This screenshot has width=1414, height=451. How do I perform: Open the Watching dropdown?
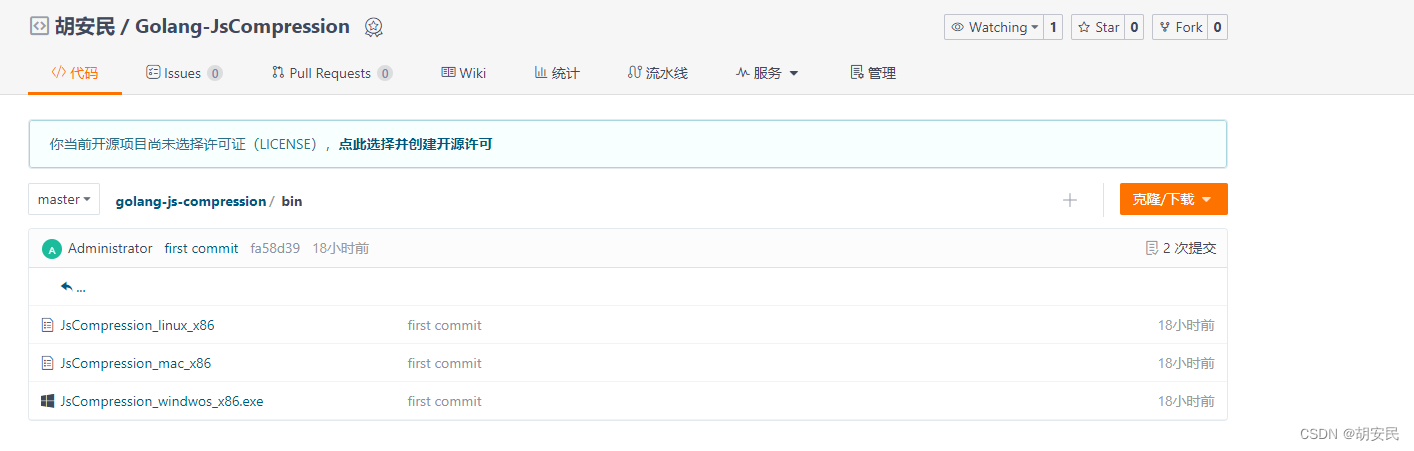tap(993, 27)
